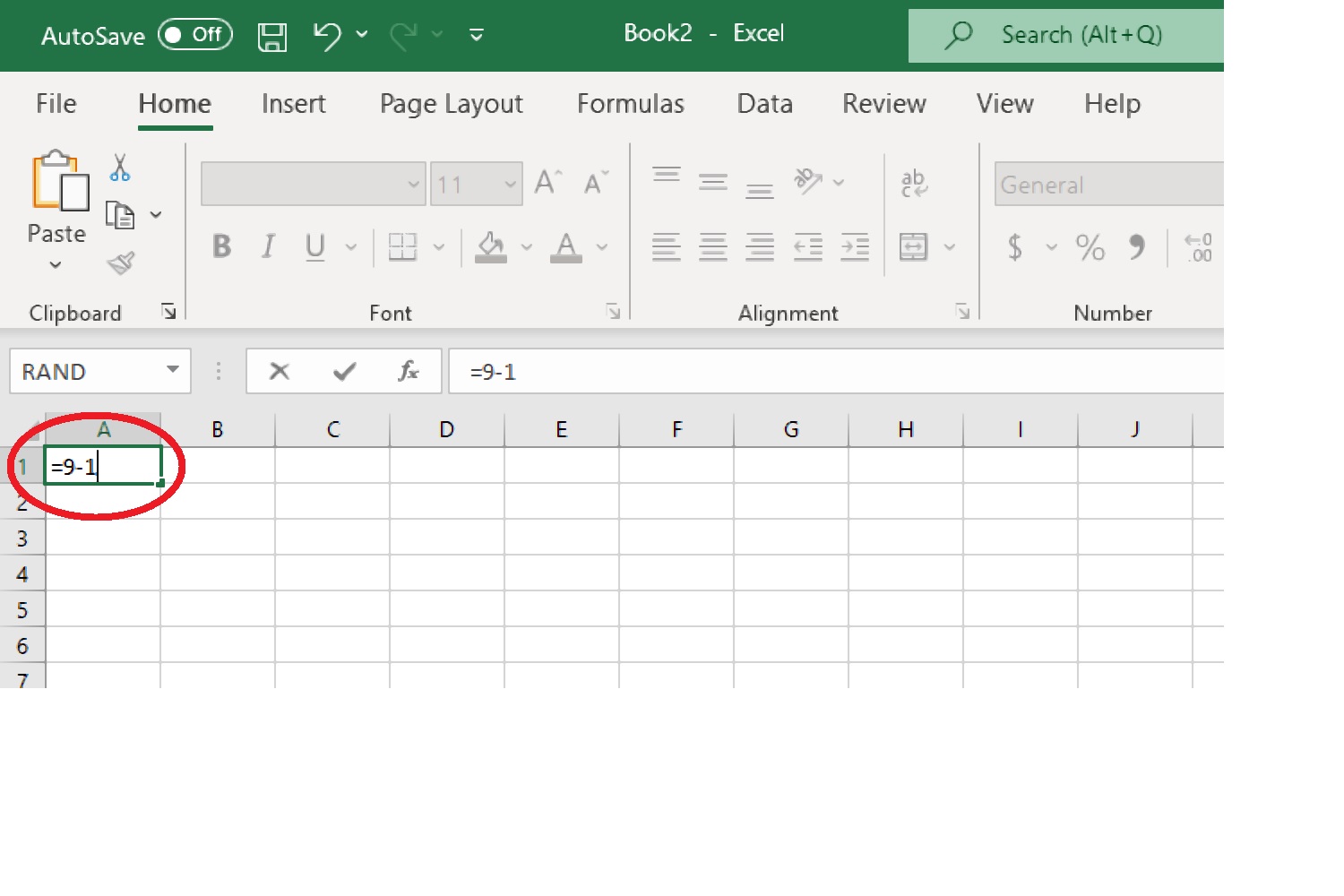Click the Save icon in title bar
The height and width of the screenshot is (896, 1344).
(x=271, y=36)
